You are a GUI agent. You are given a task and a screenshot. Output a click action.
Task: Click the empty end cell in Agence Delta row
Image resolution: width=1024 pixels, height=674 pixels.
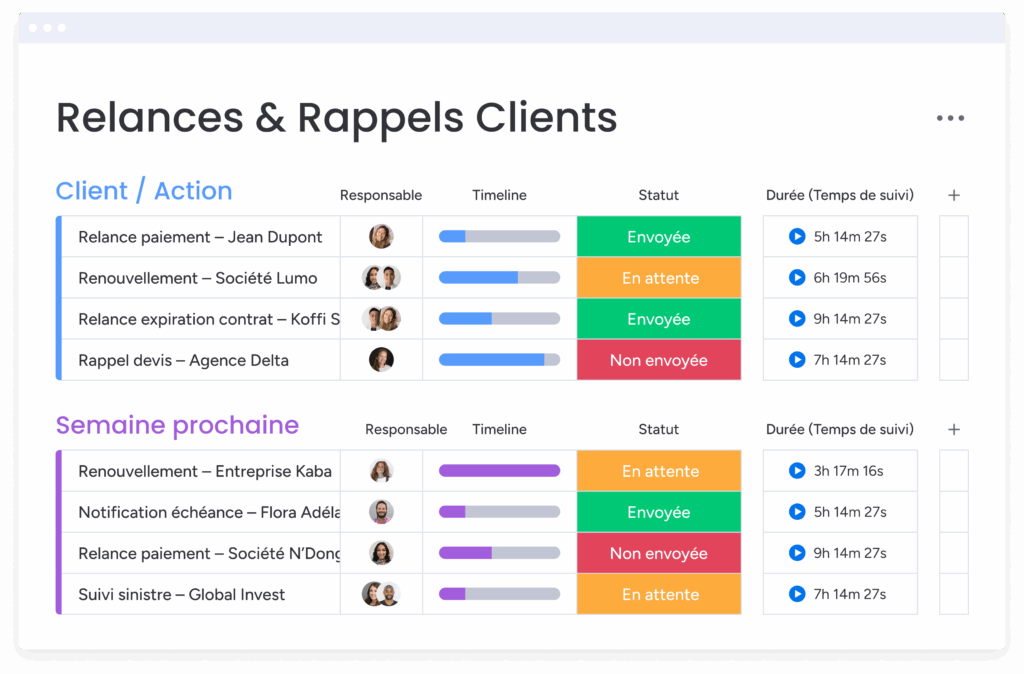coord(953,360)
